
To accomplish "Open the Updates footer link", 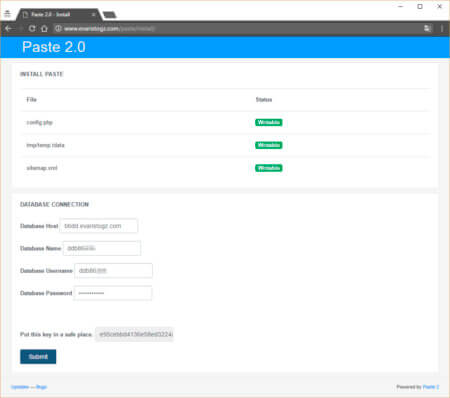I will point(20,387).
